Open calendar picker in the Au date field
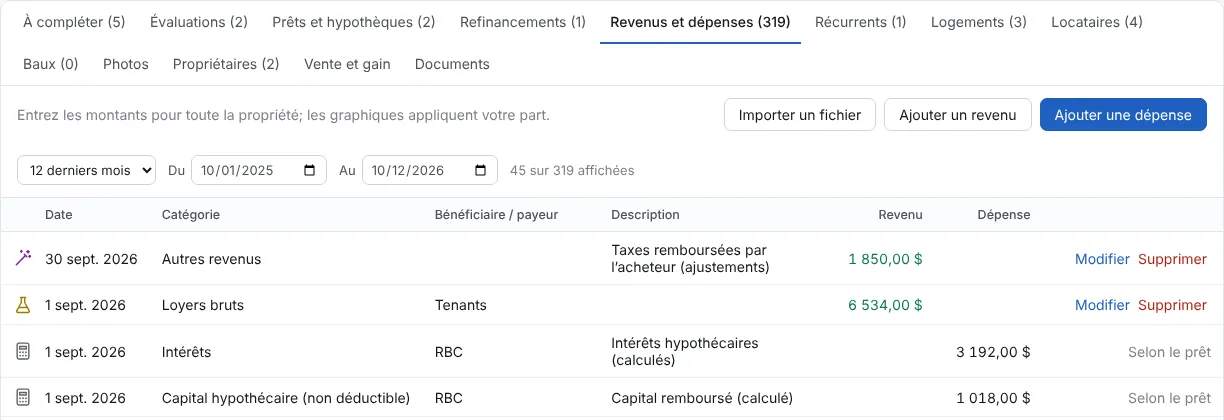Image resolution: width=1224 pixels, height=420 pixels. [x=480, y=170]
